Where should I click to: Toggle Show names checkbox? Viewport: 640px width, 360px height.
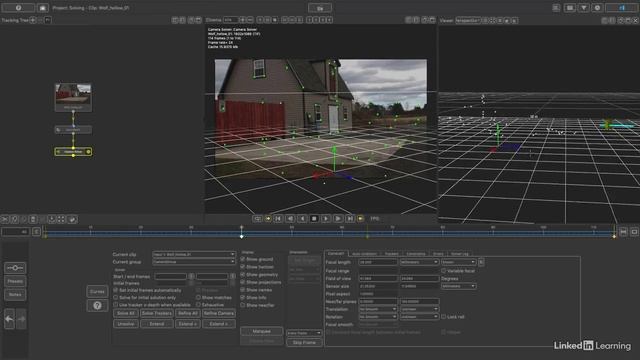point(242,290)
